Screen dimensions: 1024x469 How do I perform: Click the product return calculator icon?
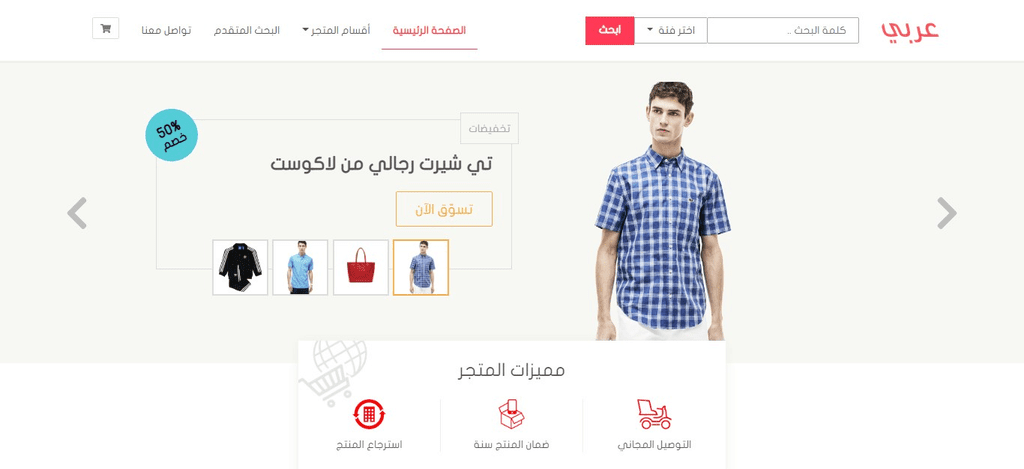(x=370, y=414)
